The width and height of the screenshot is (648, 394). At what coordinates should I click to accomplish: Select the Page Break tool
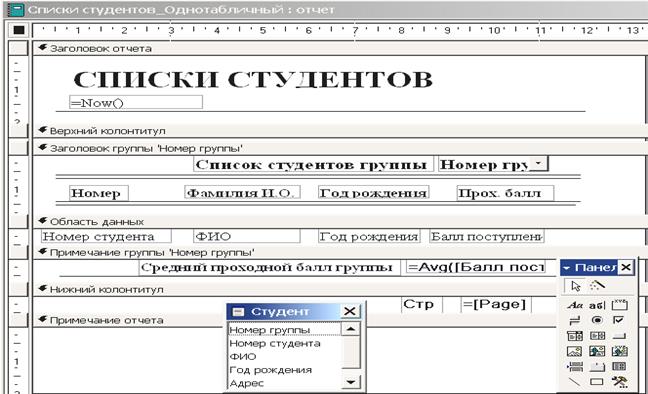pyautogui.click(x=575, y=367)
